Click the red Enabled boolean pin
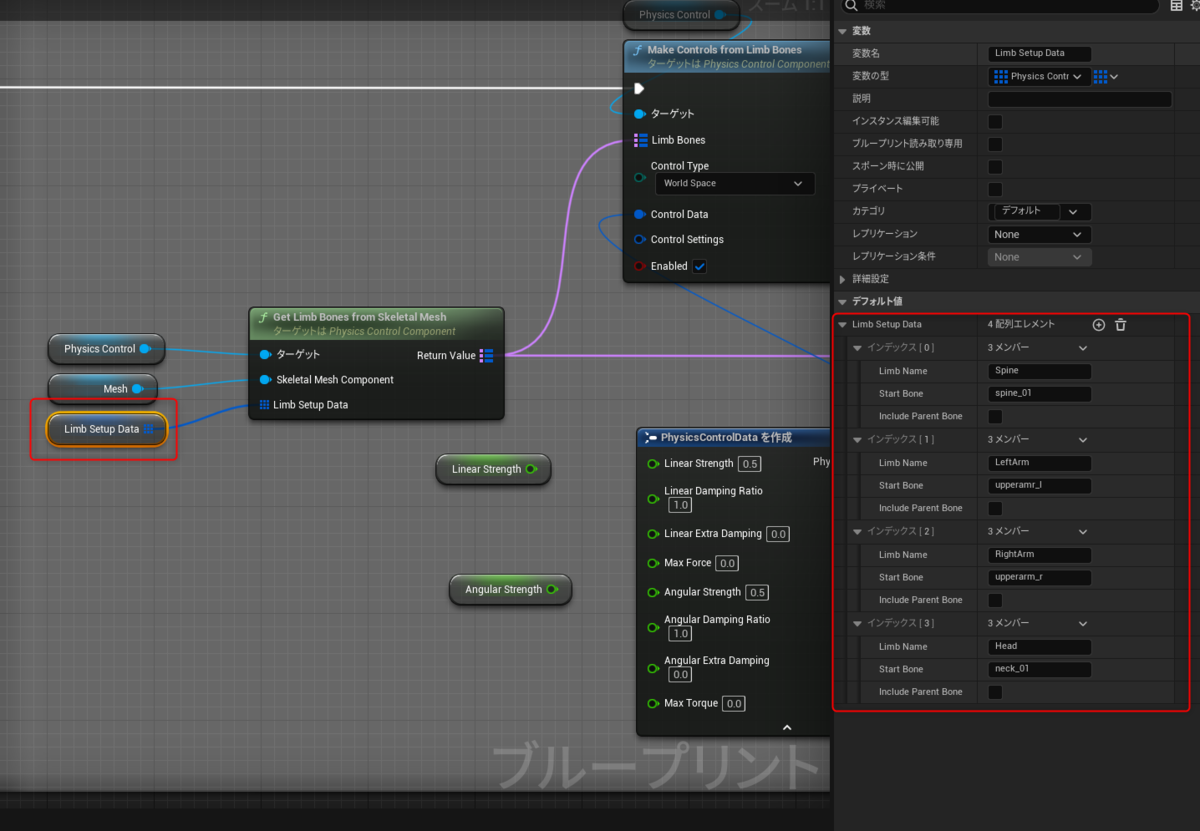 point(640,266)
